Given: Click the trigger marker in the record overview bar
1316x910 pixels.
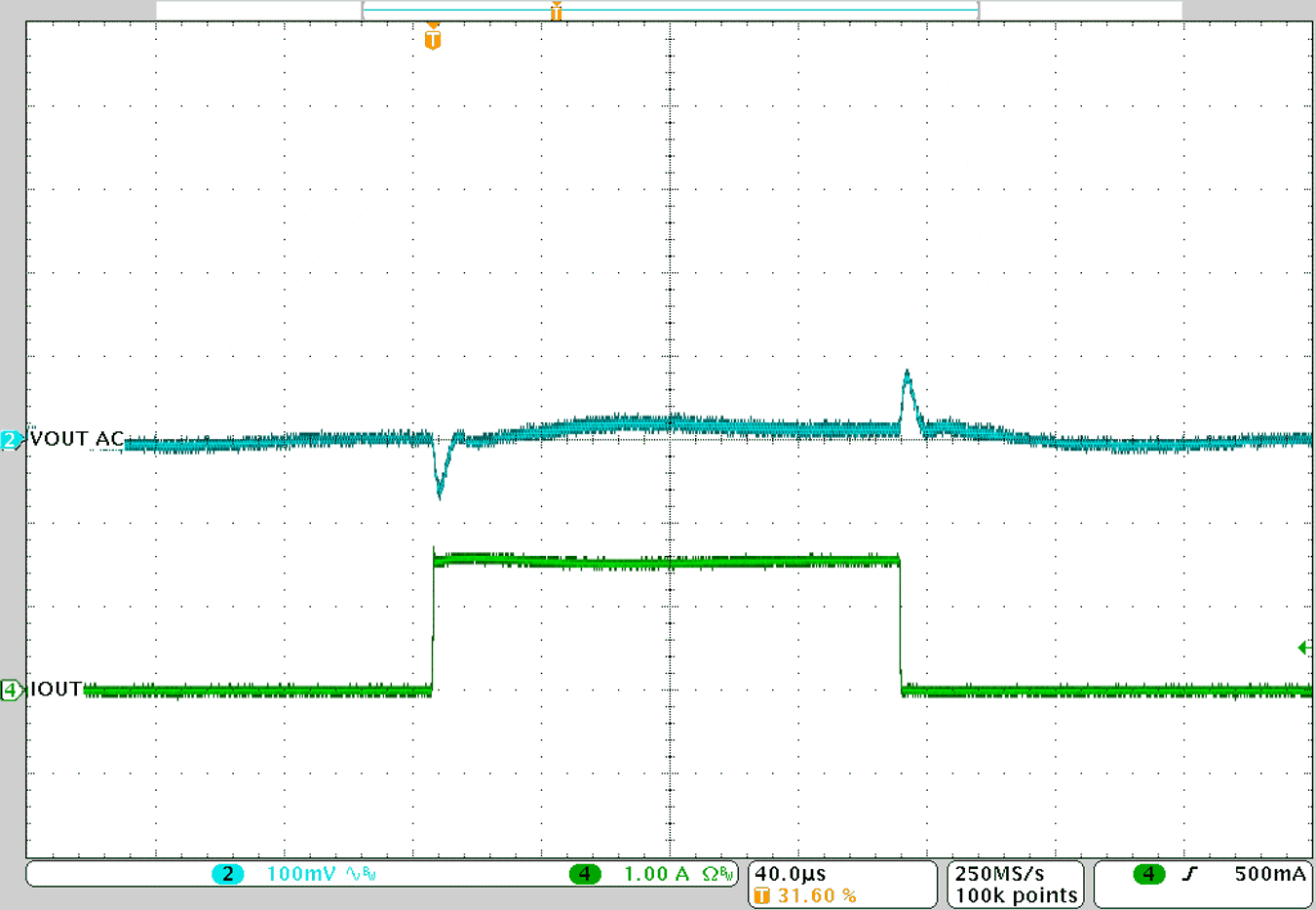Looking at the screenshot, I should coord(556,11).
